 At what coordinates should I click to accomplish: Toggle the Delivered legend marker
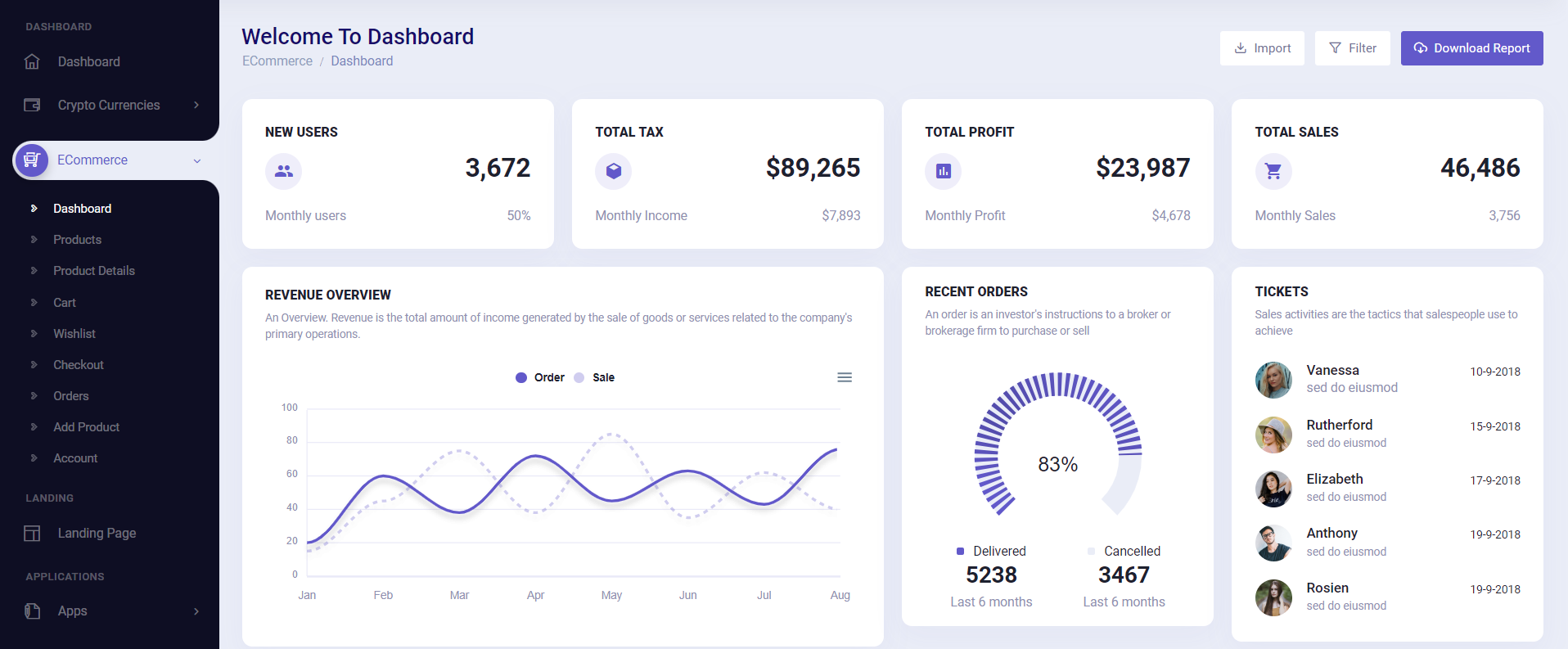click(x=961, y=551)
